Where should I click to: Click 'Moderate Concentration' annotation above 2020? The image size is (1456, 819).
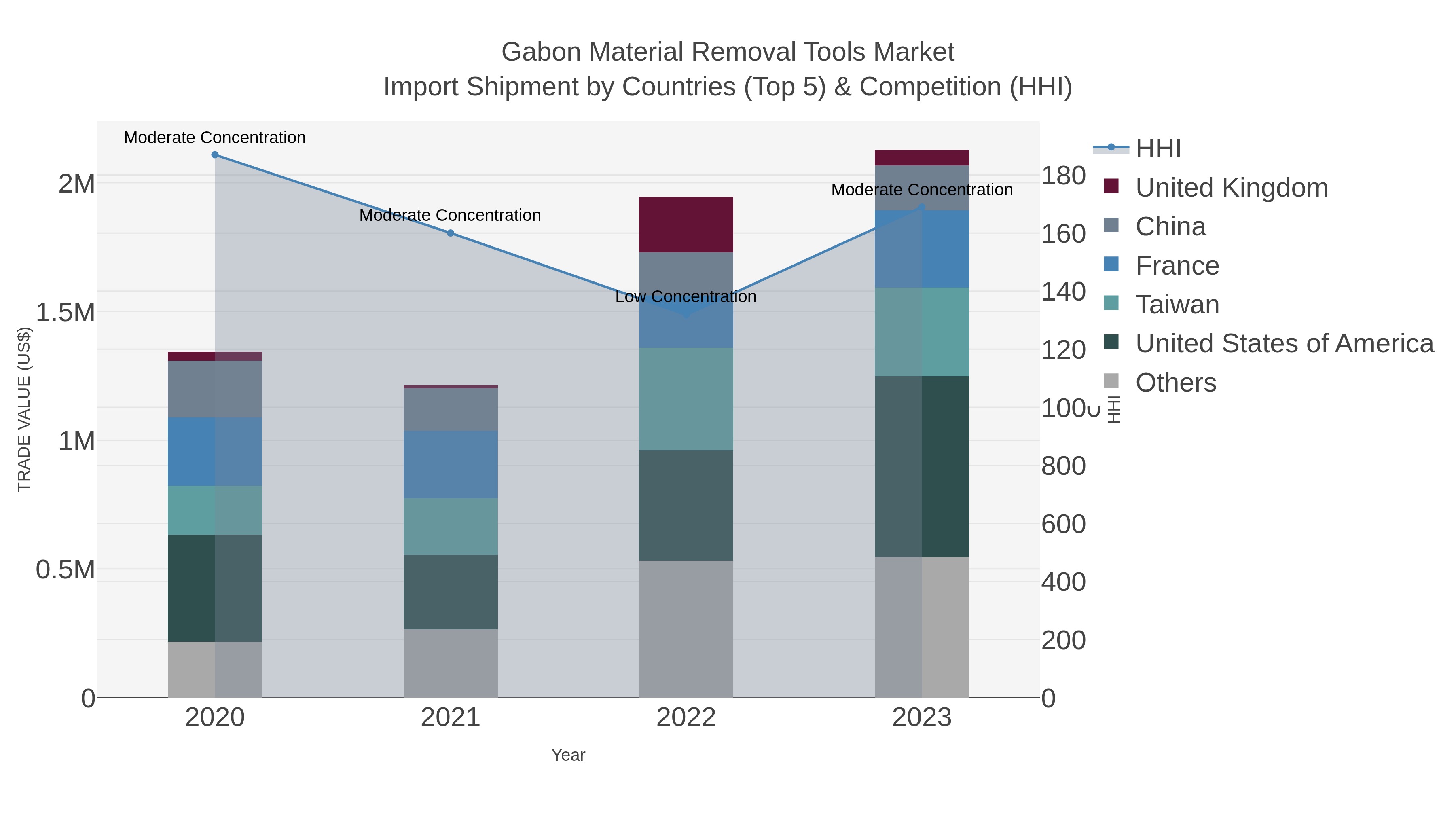point(215,138)
